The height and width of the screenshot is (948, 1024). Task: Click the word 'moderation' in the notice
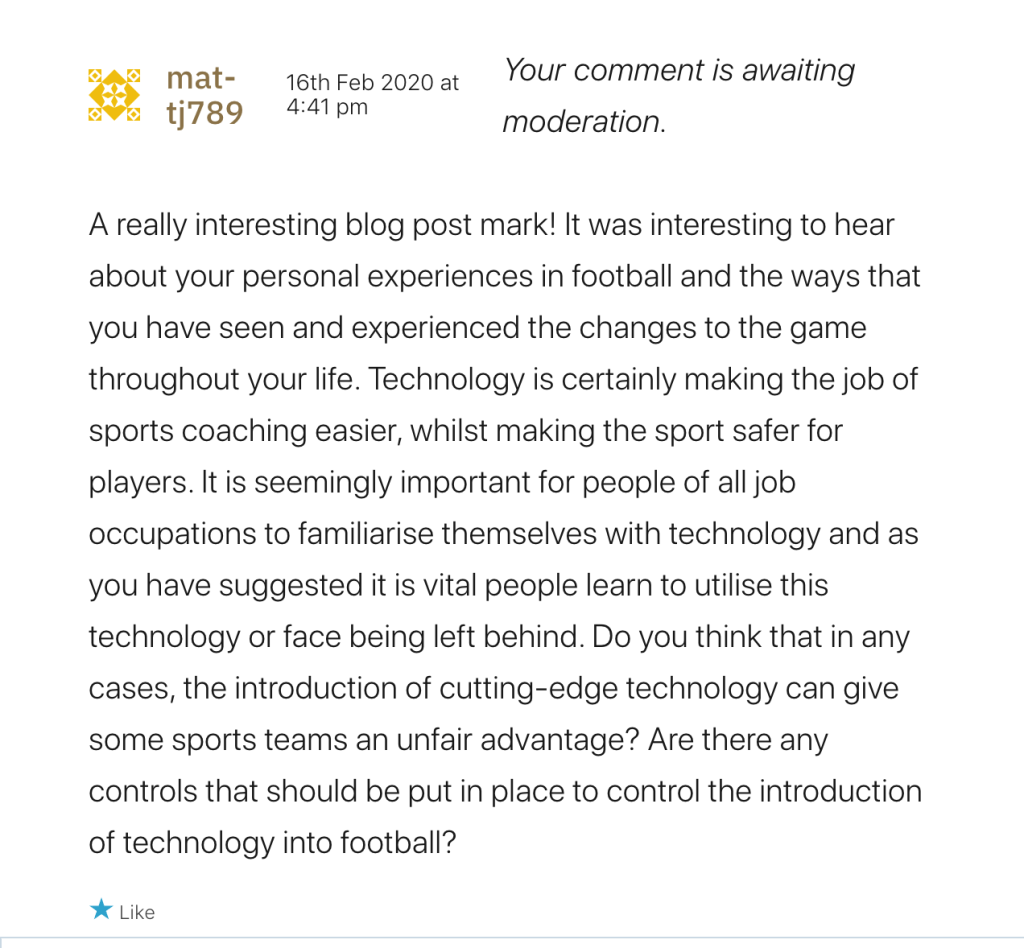(x=581, y=122)
